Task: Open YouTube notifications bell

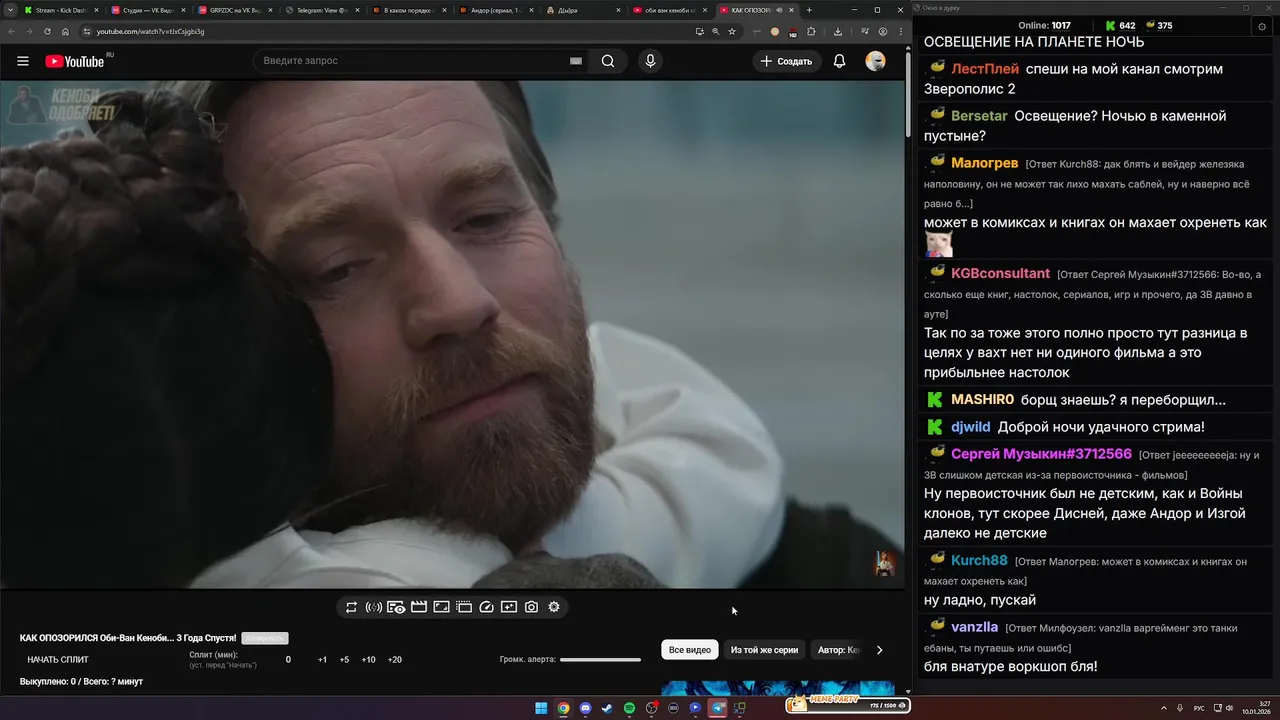Action: [839, 61]
